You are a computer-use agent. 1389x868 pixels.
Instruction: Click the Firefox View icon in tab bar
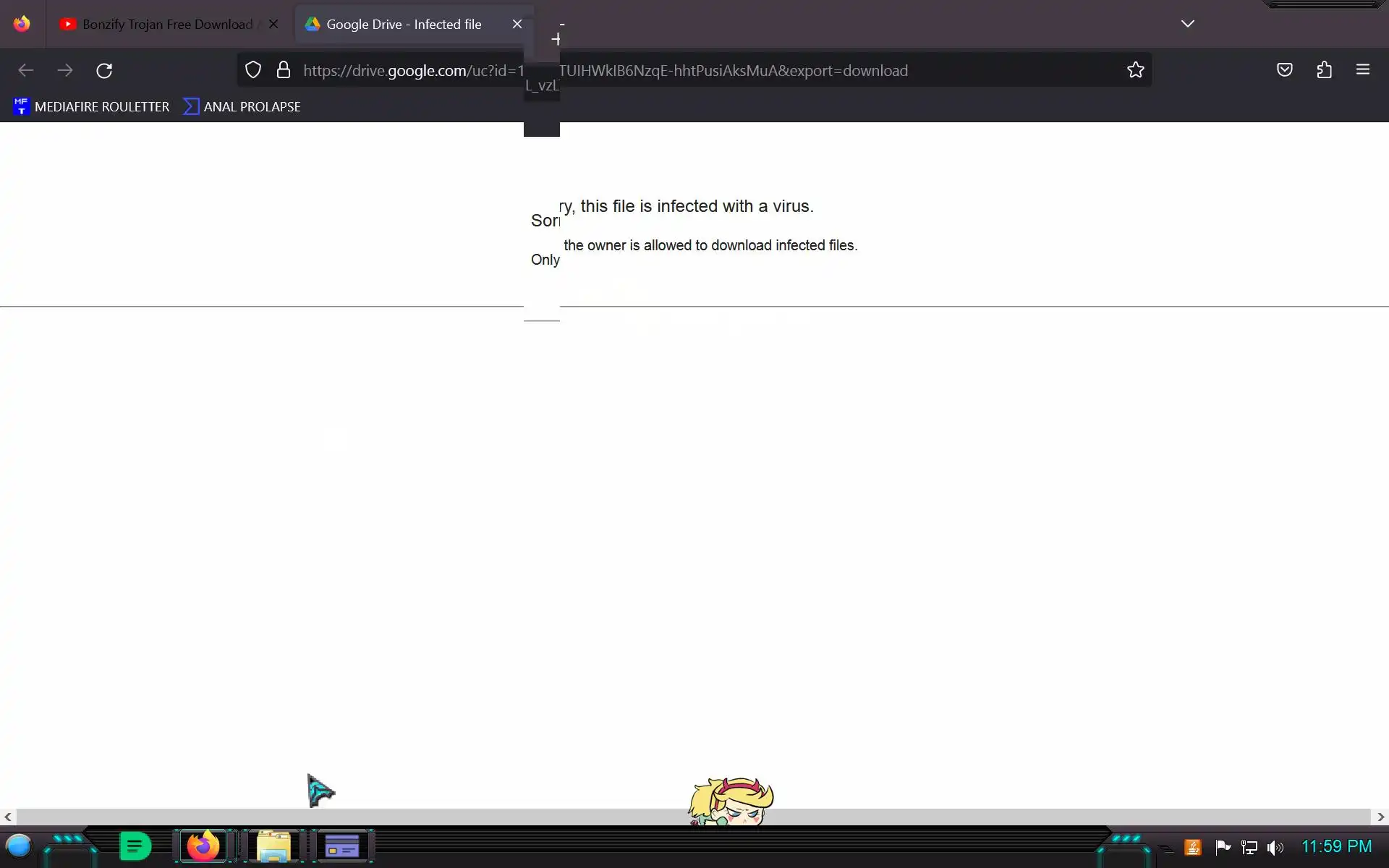point(22,24)
